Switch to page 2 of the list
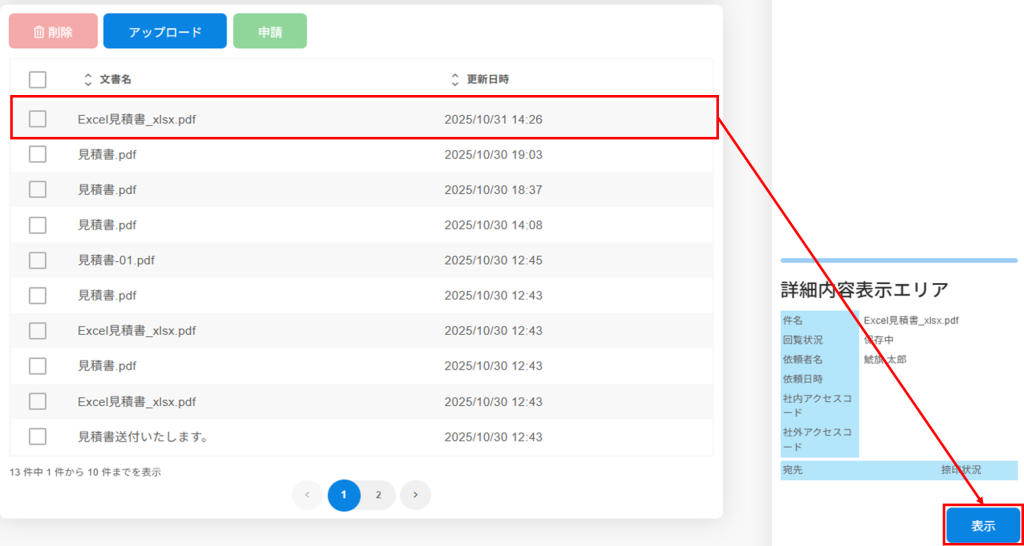Screen dimensions: 1024x546 tap(378, 495)
